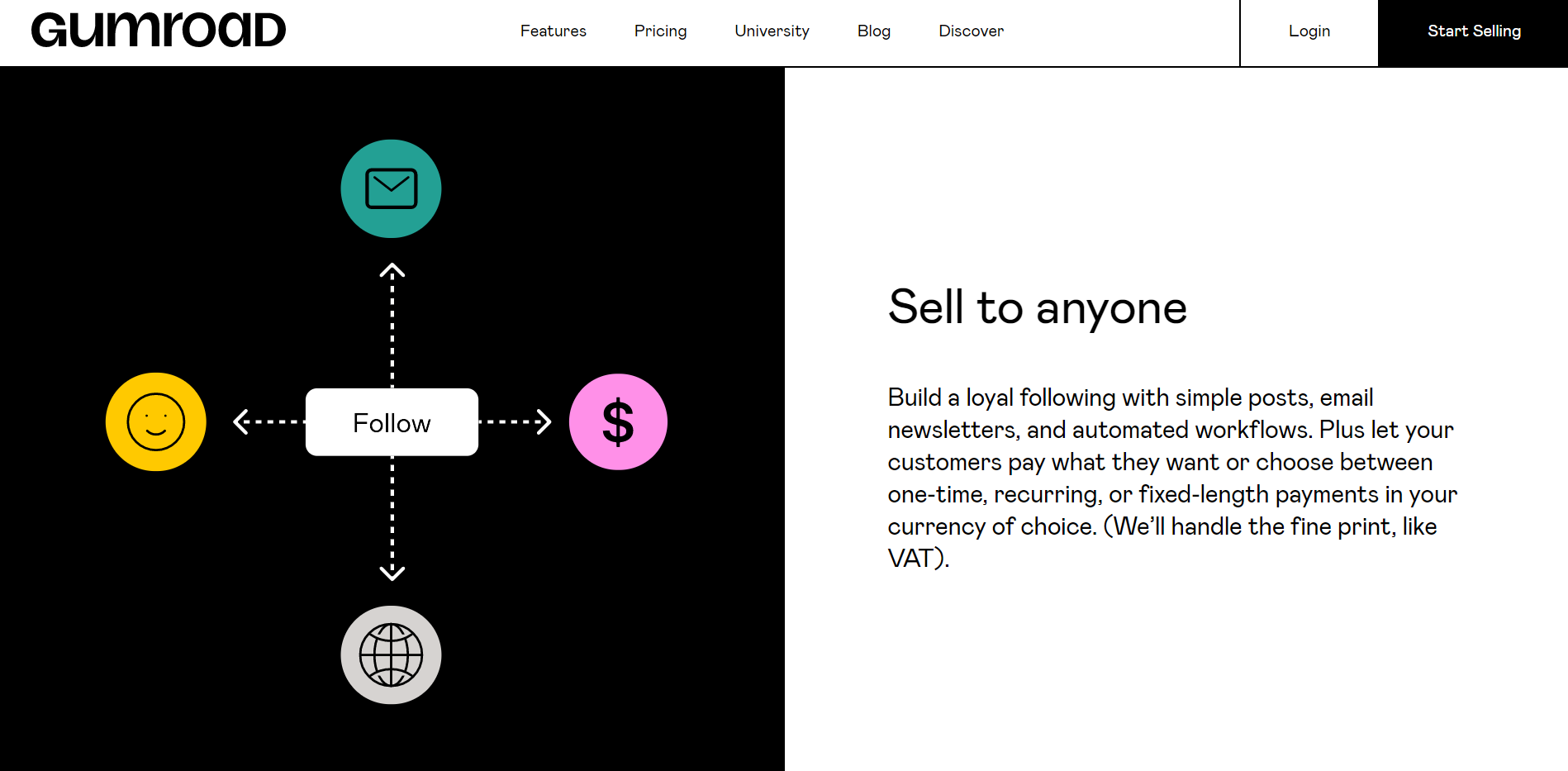The image size is (1568, 771).
Task: Click the downward dashed arrow head
Action: pos(392,573)
